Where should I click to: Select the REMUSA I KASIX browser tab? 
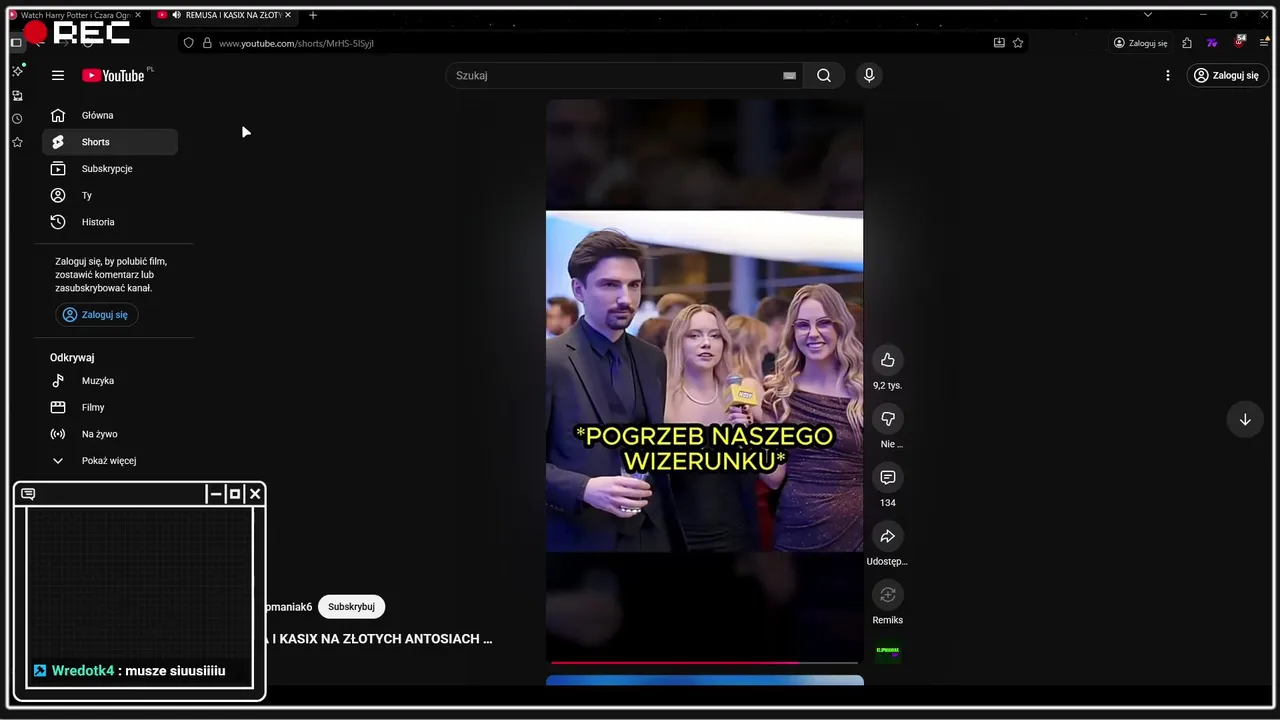click(x=223, y=15)
